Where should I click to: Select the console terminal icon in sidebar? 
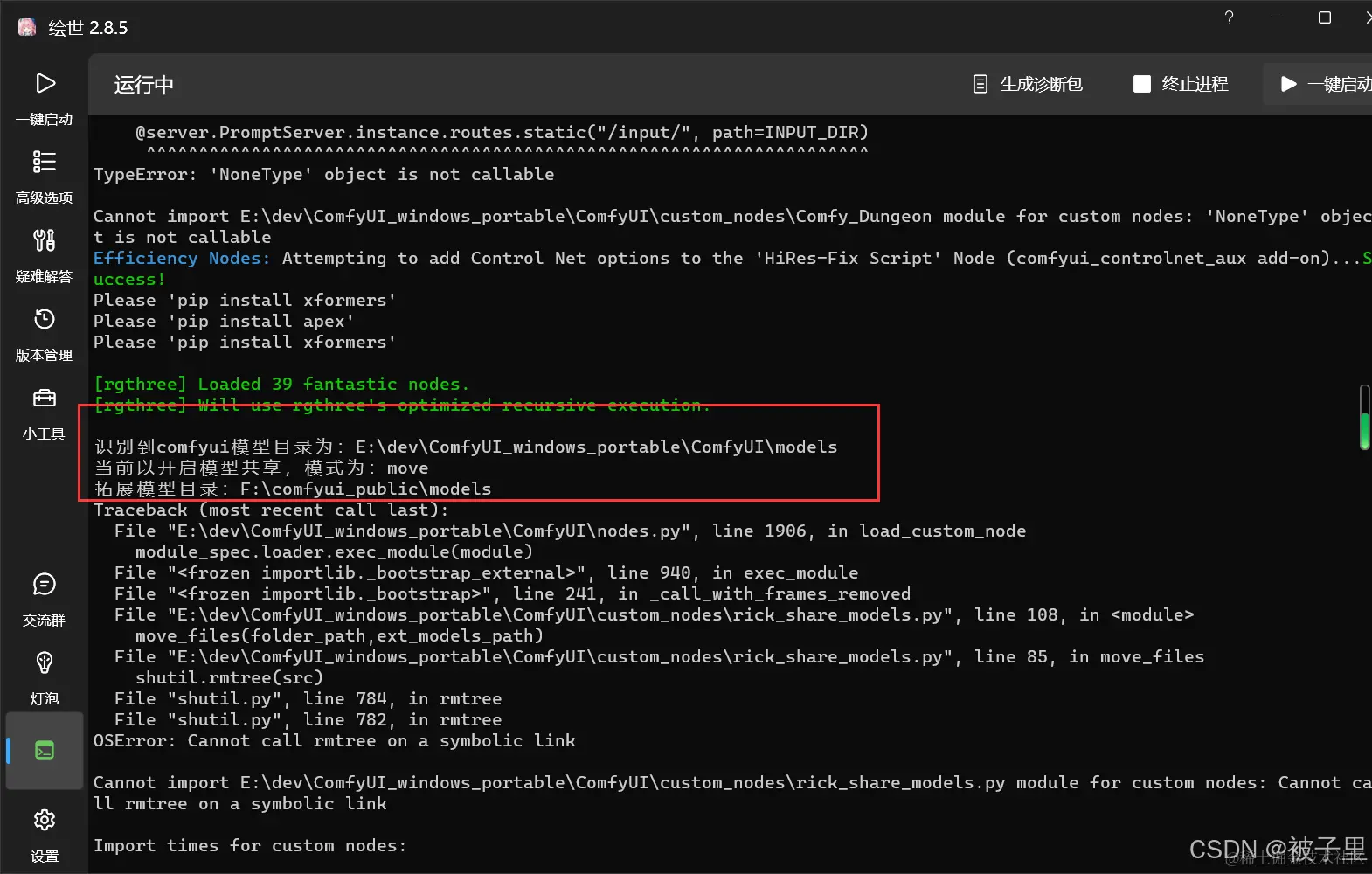(x=45, y=750)
